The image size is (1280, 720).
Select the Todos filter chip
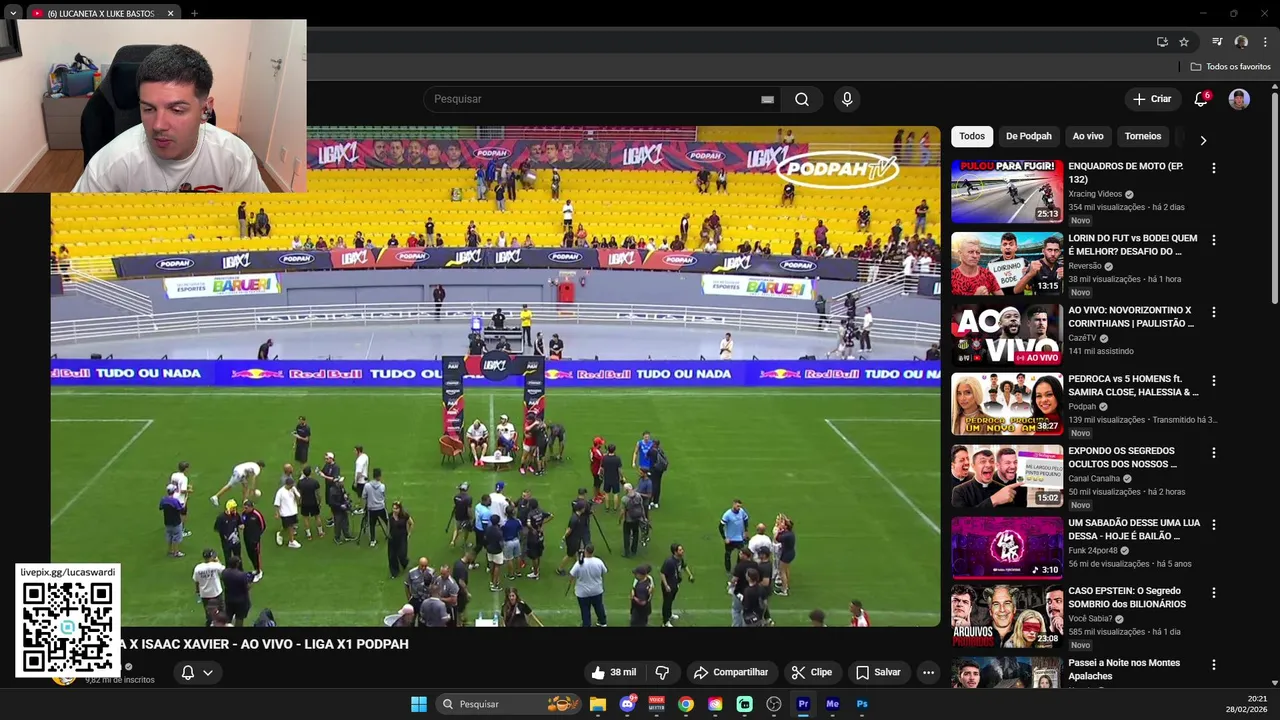click(972, 136)
